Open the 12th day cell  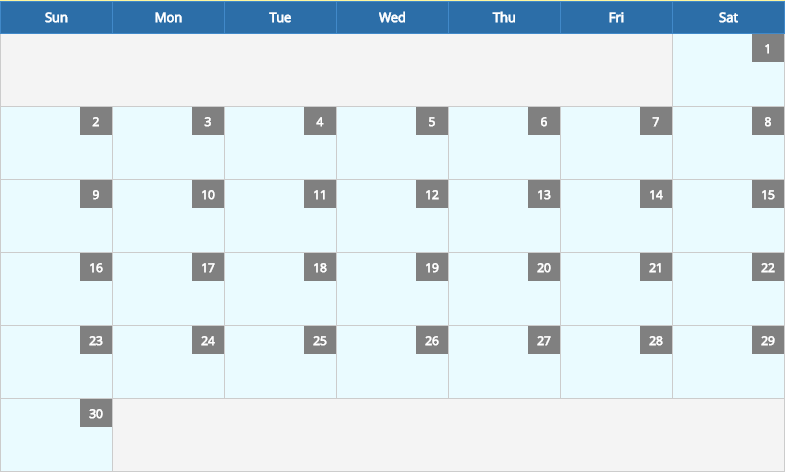coord(392,216)
